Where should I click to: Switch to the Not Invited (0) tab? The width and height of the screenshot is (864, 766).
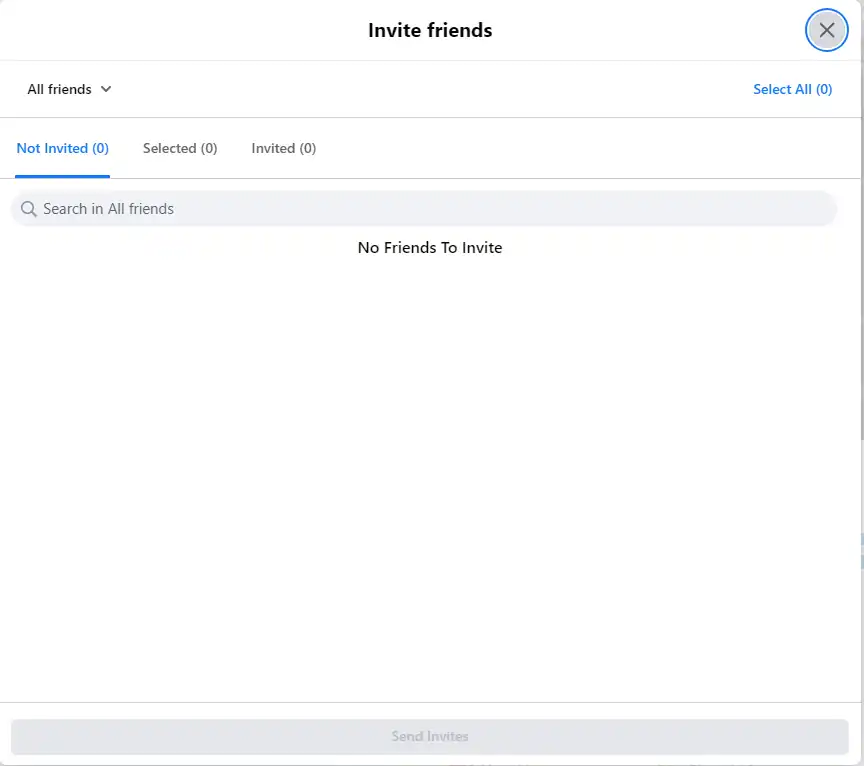pos(62,148)
